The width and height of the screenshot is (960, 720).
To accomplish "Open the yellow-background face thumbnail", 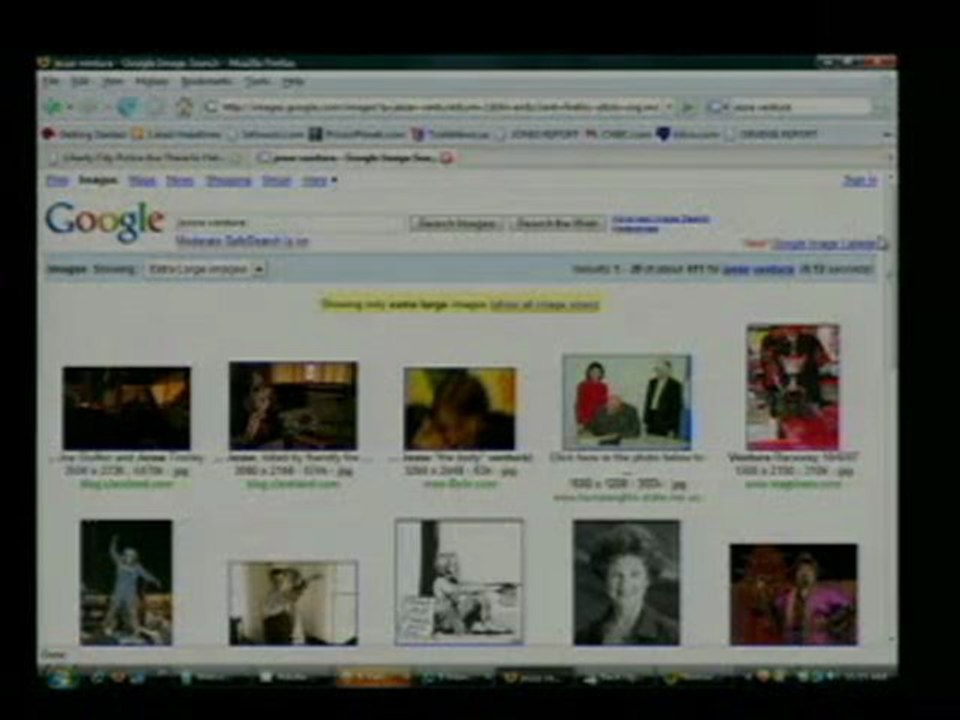I will pos(460,408).
